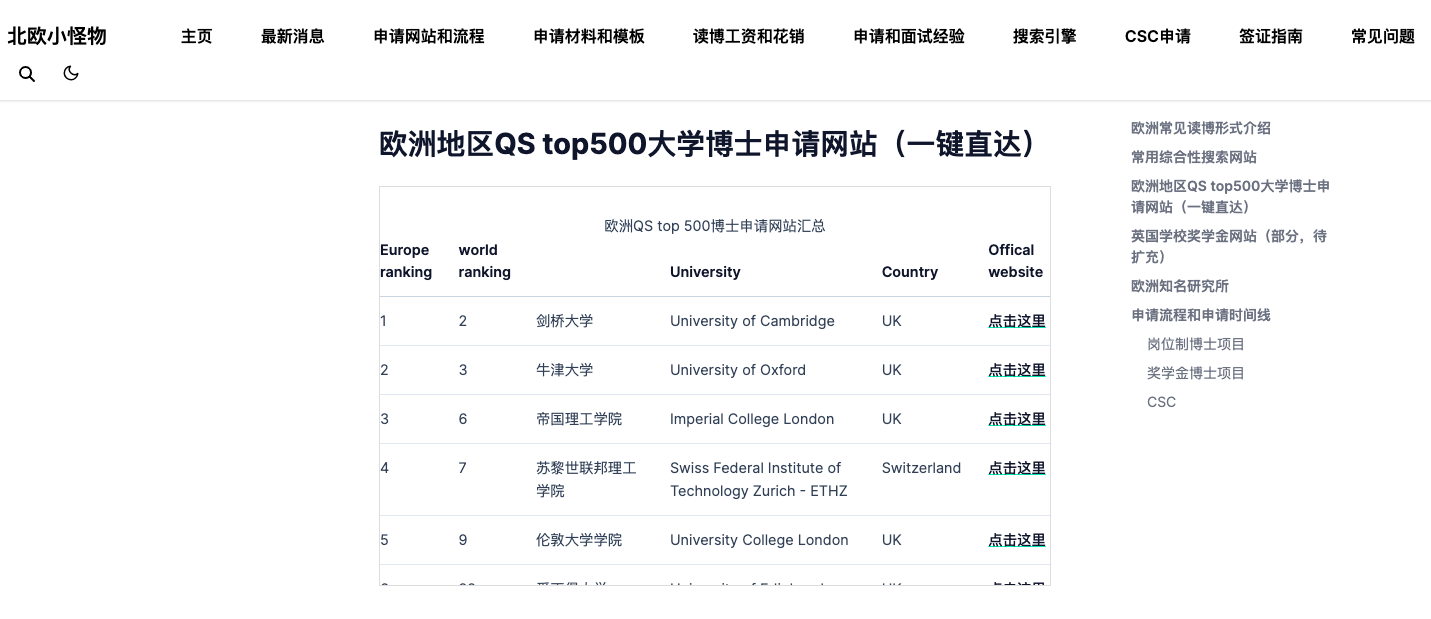Select 申请材料和模板 in the top menu
This screenshot has height=619, width=1431.
tap(589, 37)
